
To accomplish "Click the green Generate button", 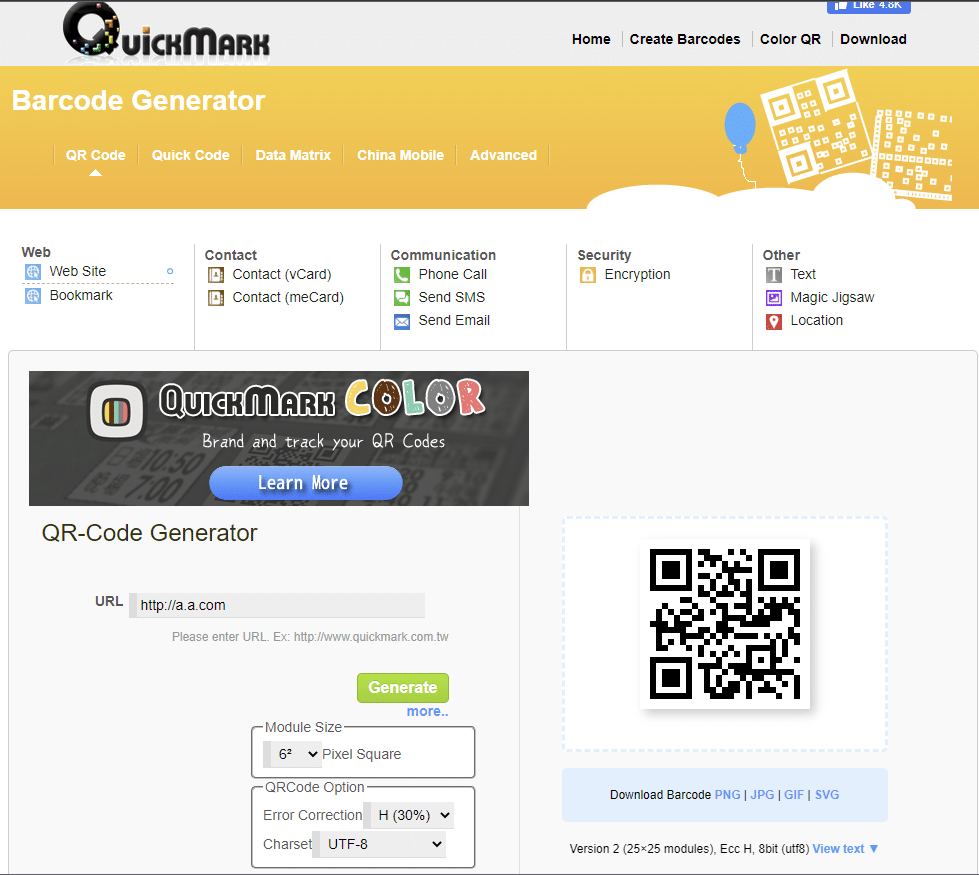I will tap(403, 688).
